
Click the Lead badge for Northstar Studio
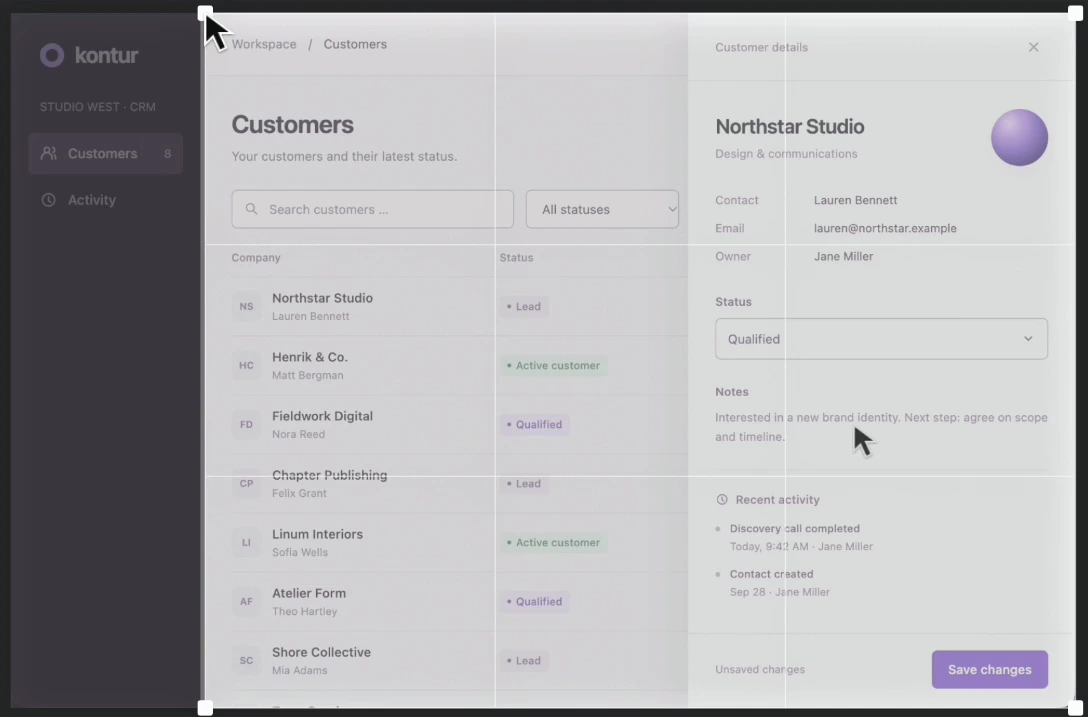click(x=524, y=306)
